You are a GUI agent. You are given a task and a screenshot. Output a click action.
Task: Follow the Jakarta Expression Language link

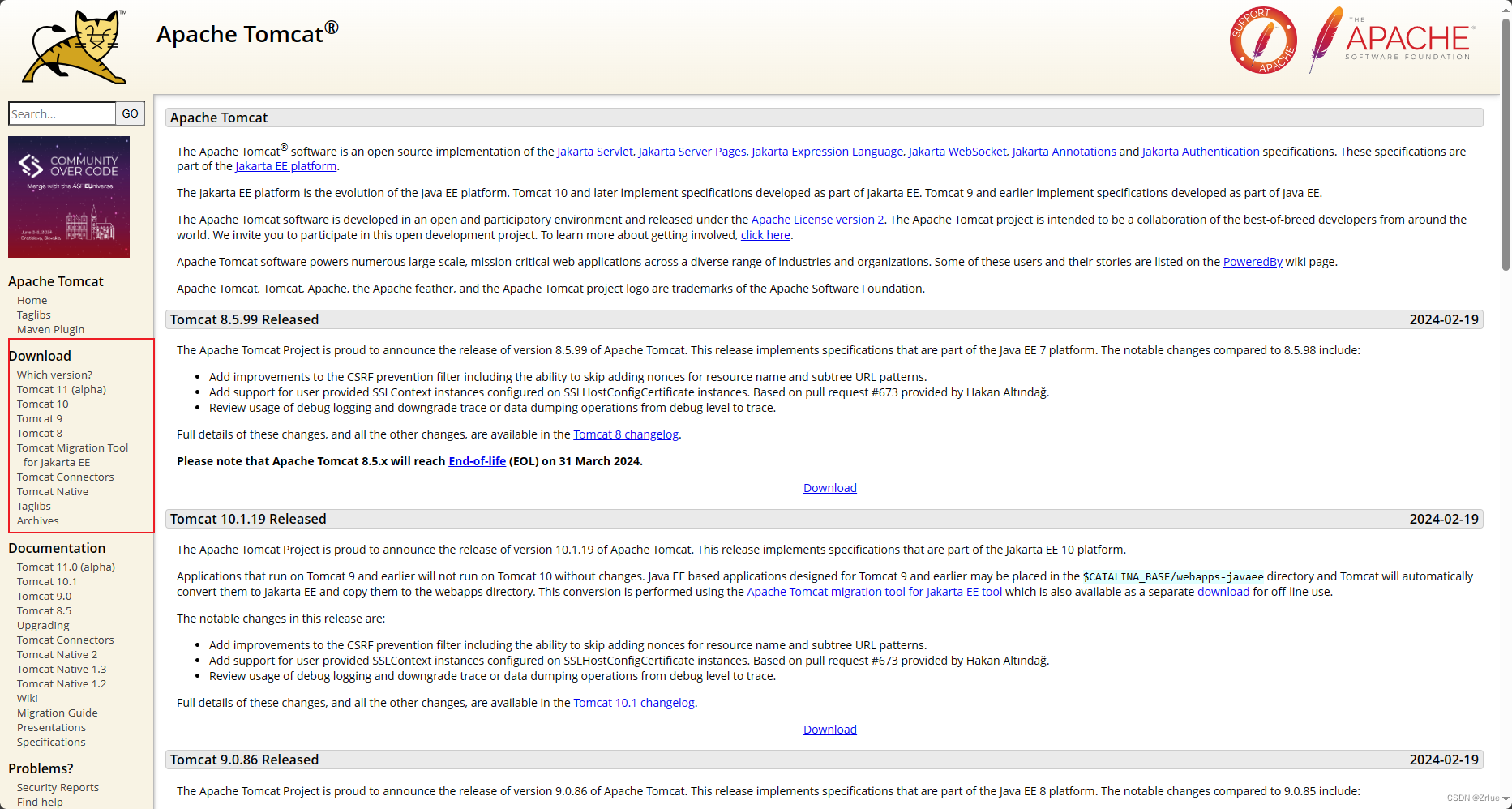pyautogui.click(x=827, y=152)
